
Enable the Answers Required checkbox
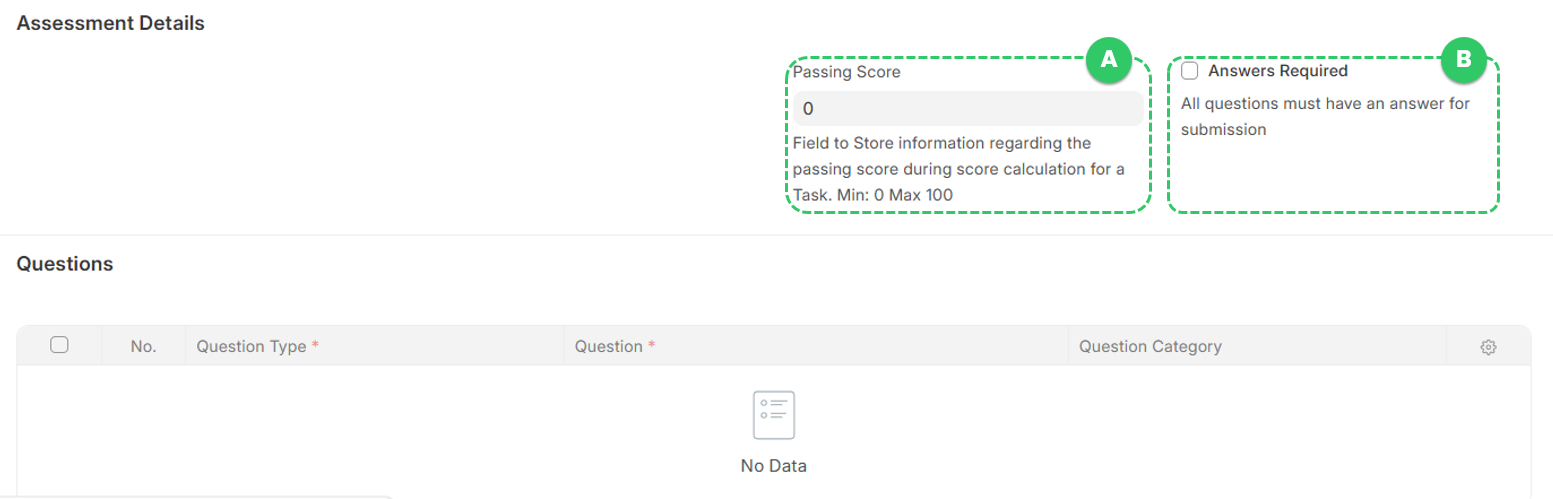[x=1190, y=71]
